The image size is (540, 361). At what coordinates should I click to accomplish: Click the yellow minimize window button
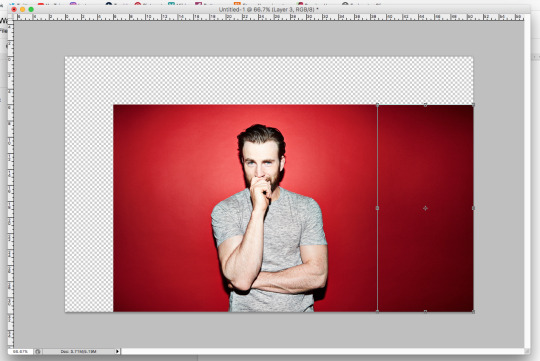pyautogui.click(x=22, y=9)
